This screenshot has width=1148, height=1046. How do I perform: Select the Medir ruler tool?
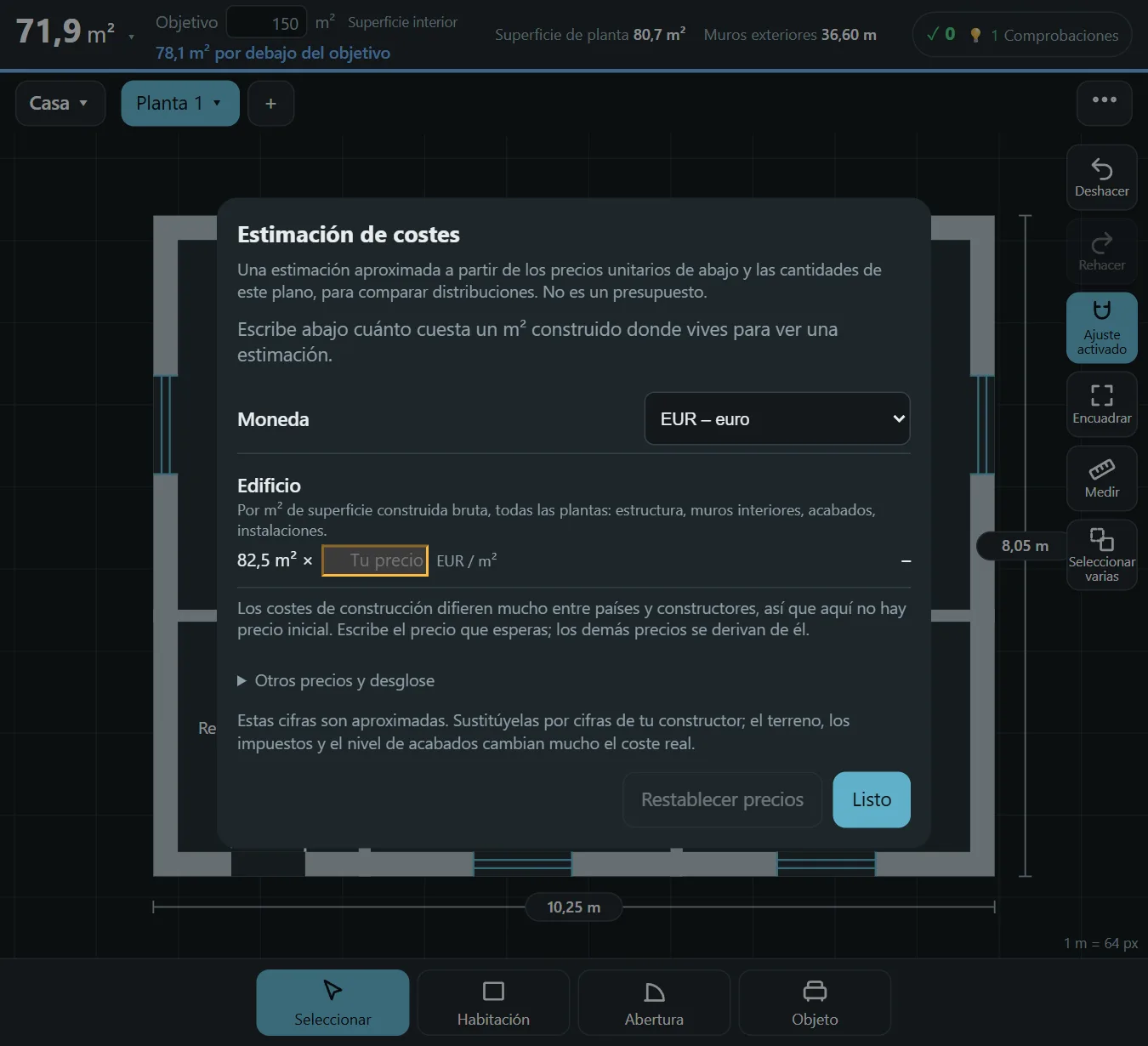point(1101,478)
